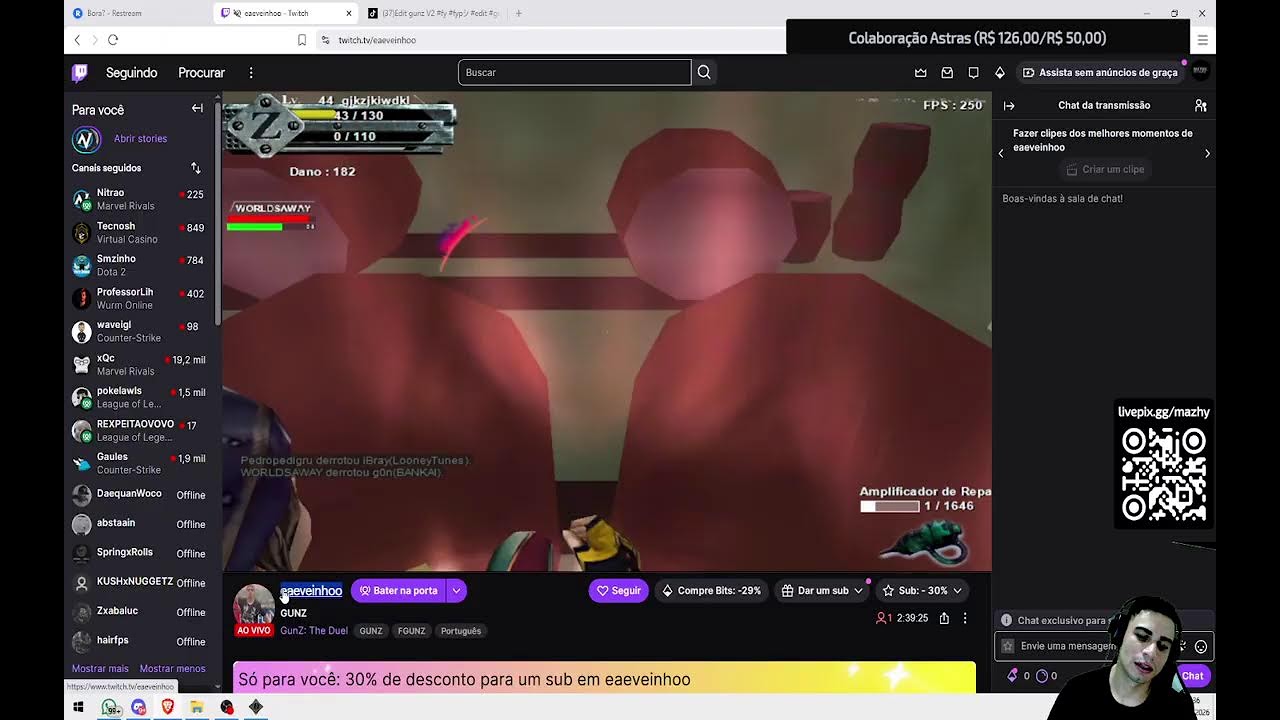Screen dimensions: 1280x720
Task: Open stream options three-dot menu
Action: click(965, 618)
